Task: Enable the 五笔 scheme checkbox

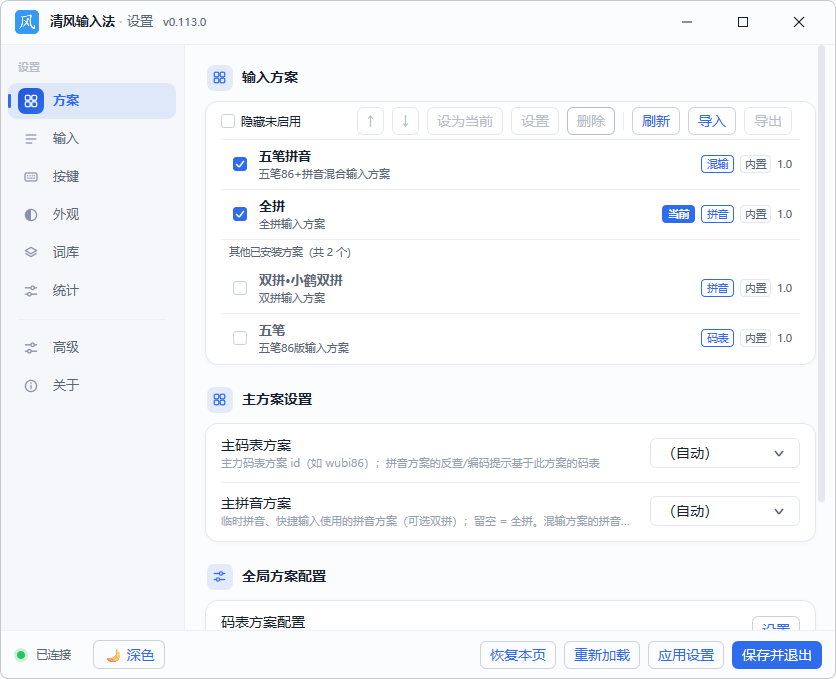Action: click(240, 338)
